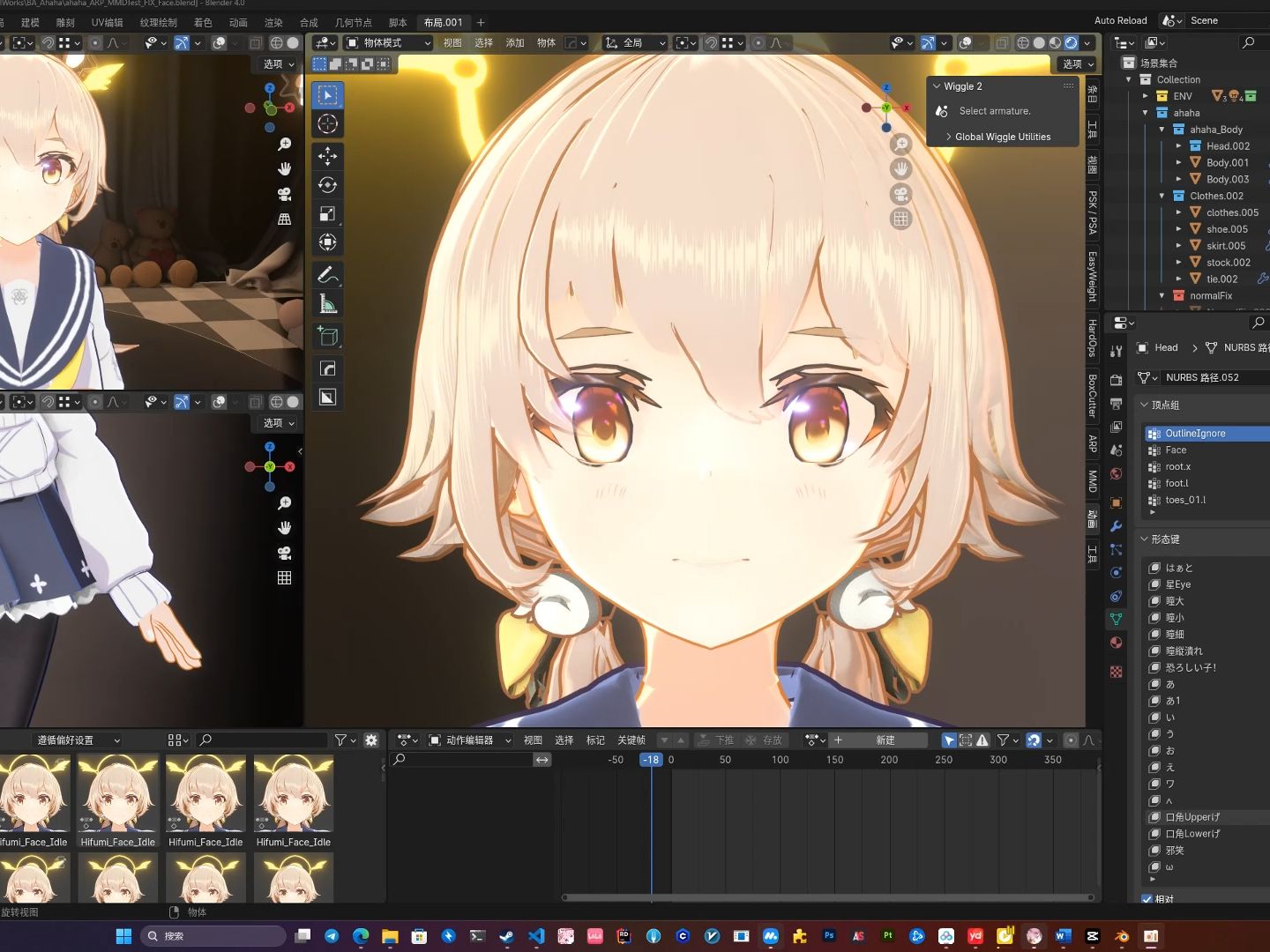Zoom icon in main viewport gizmo
1270x952 pixels.
tap(900, 144)
